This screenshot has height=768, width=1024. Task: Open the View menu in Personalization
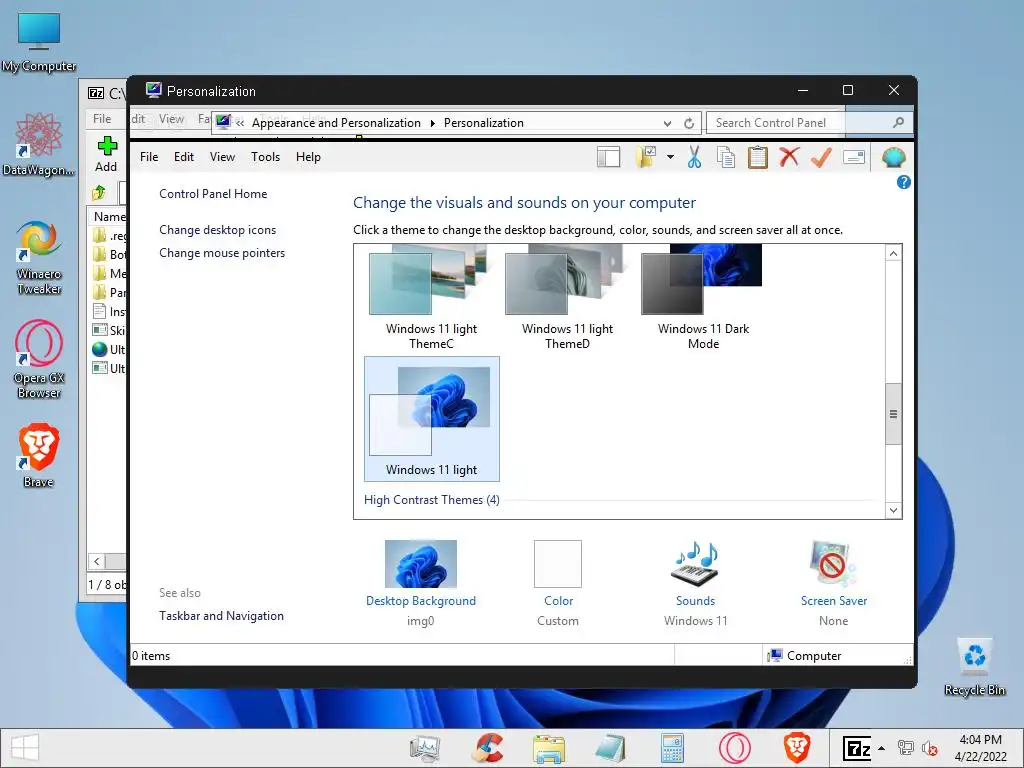(x=222, y=157)
